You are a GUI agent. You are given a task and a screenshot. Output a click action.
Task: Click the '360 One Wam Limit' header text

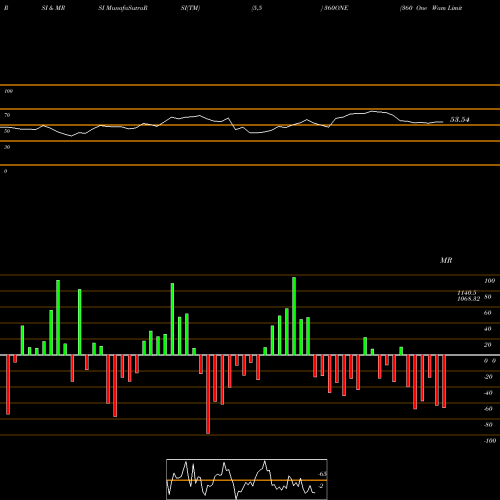pyautogui.click(x=431, y=8)
